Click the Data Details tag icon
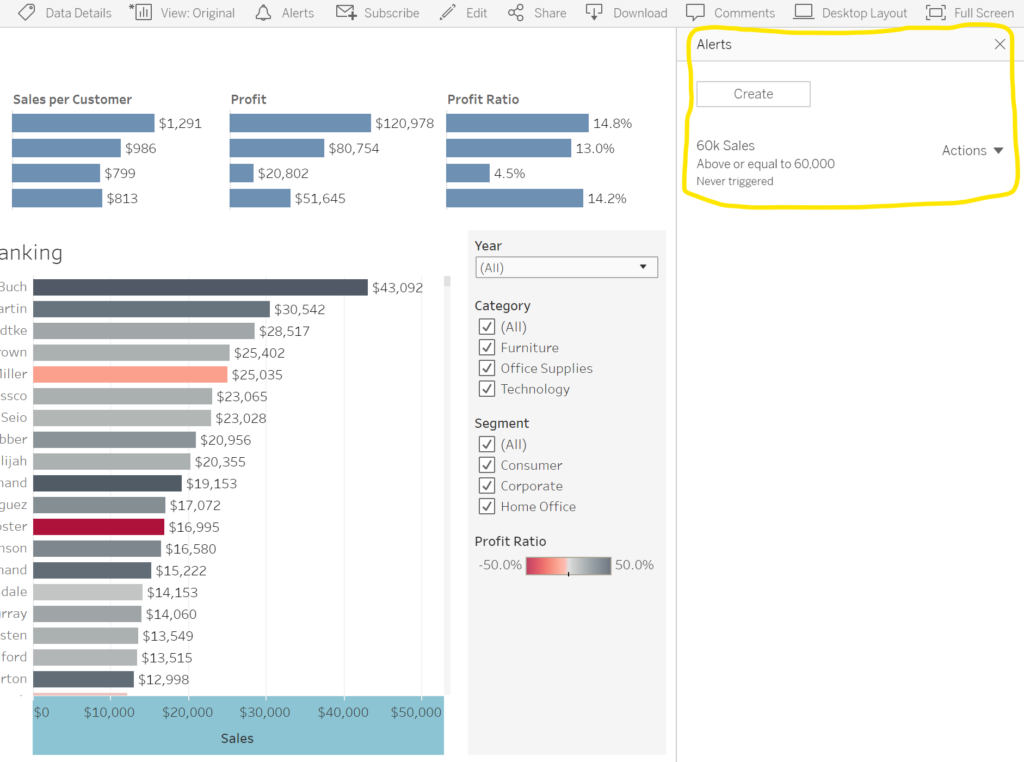This screenshot has width=1024, height=762. (x=27, y=13)
